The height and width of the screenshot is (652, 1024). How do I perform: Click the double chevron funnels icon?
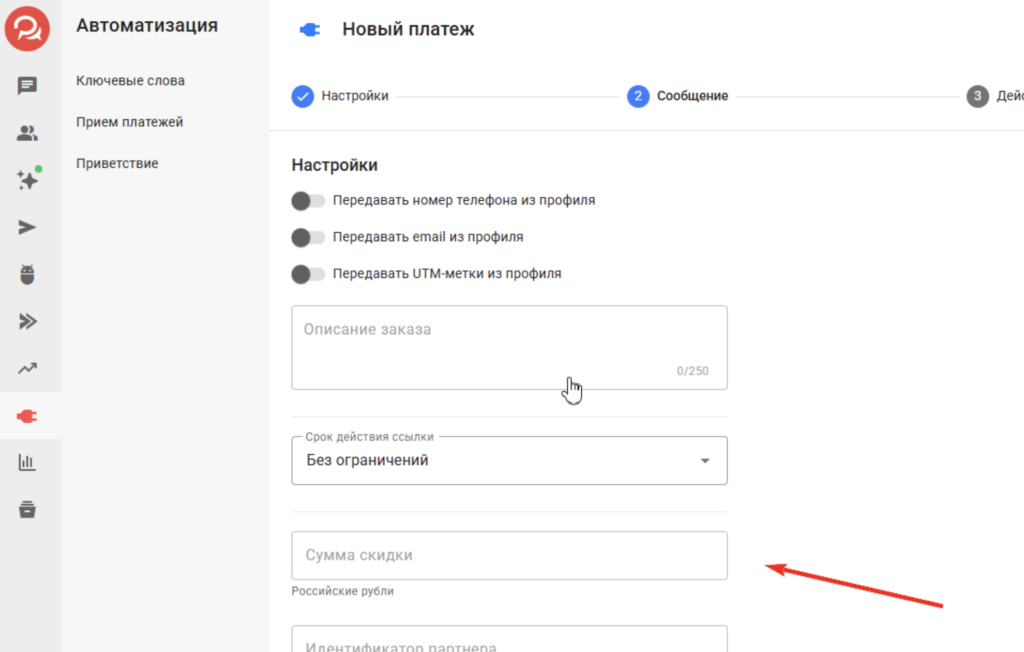pyautogui.click(x=28, y=321)
